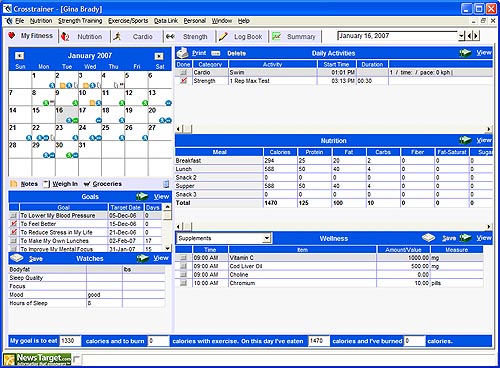The width and height of the screenshot is (500, 368).
Task: Uncheck the Done box for Strength row
Action: coord(183,81)
